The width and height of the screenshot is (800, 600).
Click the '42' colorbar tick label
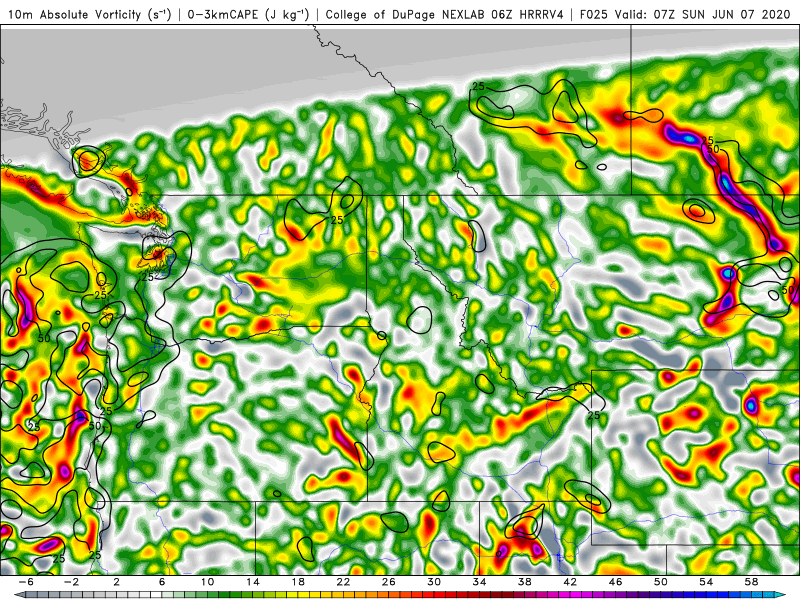(x=570, y=582)
